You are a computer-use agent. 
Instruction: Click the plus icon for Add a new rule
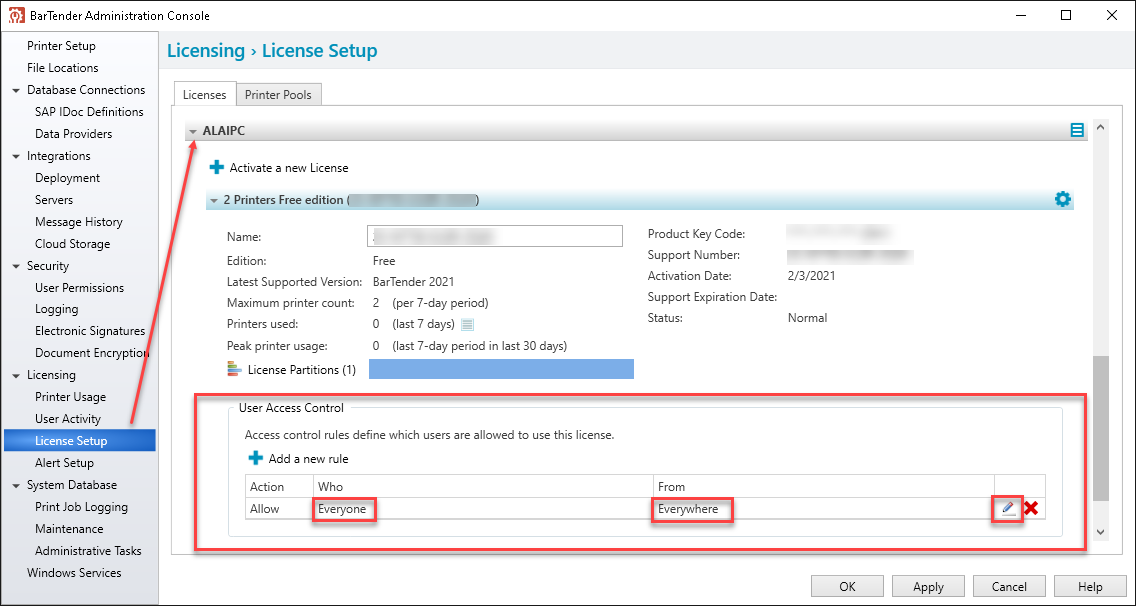[255, 458]
